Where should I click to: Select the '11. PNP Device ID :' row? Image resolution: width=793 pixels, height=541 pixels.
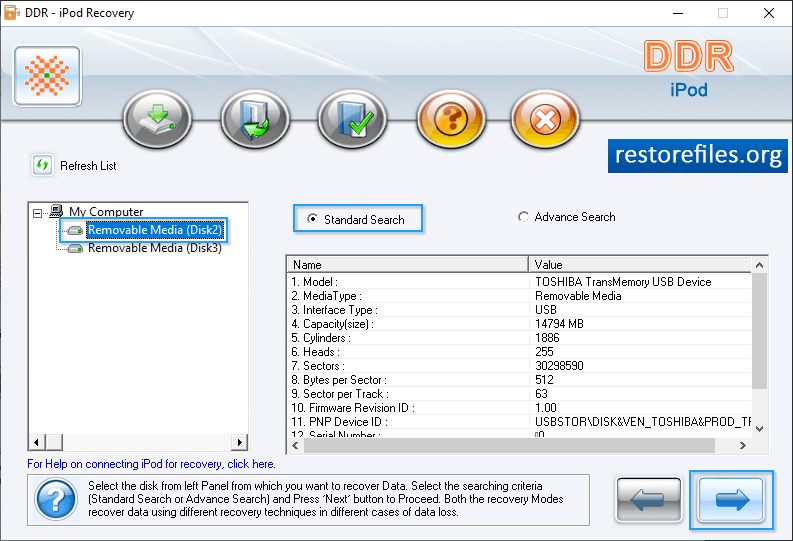tap(519, 422)
